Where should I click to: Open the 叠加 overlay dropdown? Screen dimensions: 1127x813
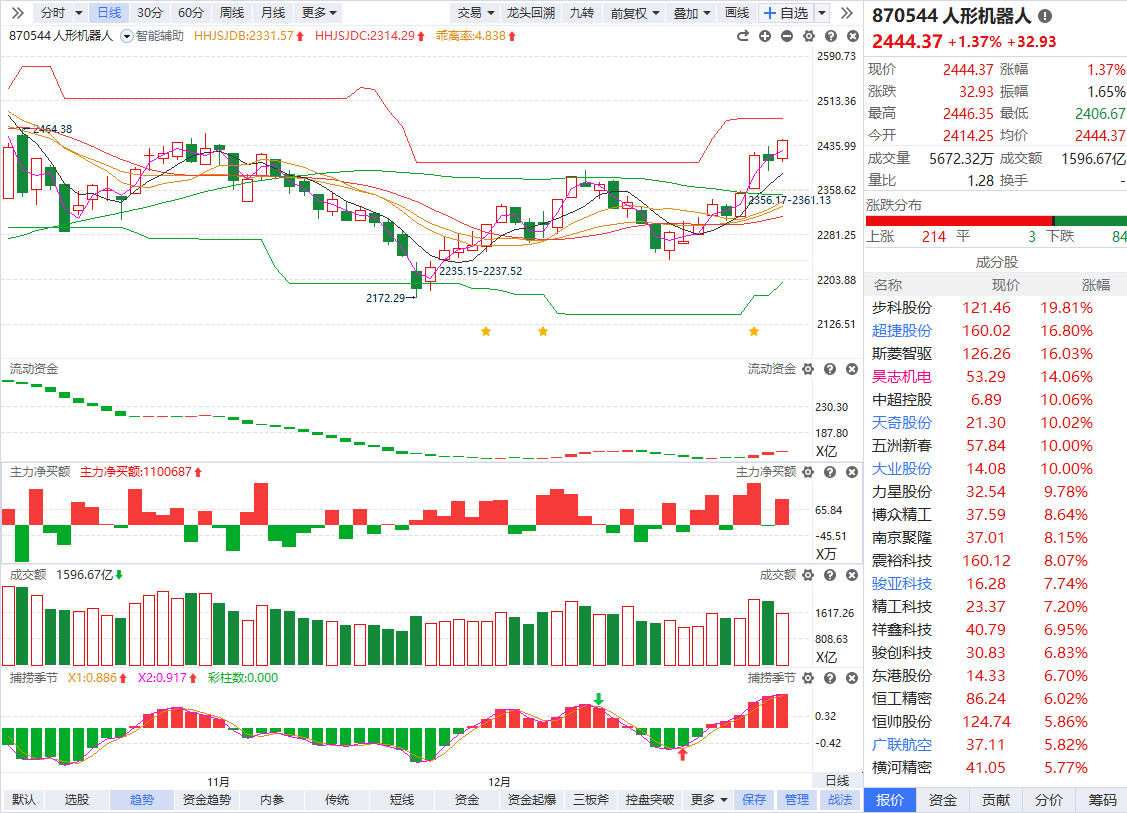(692, 13)
